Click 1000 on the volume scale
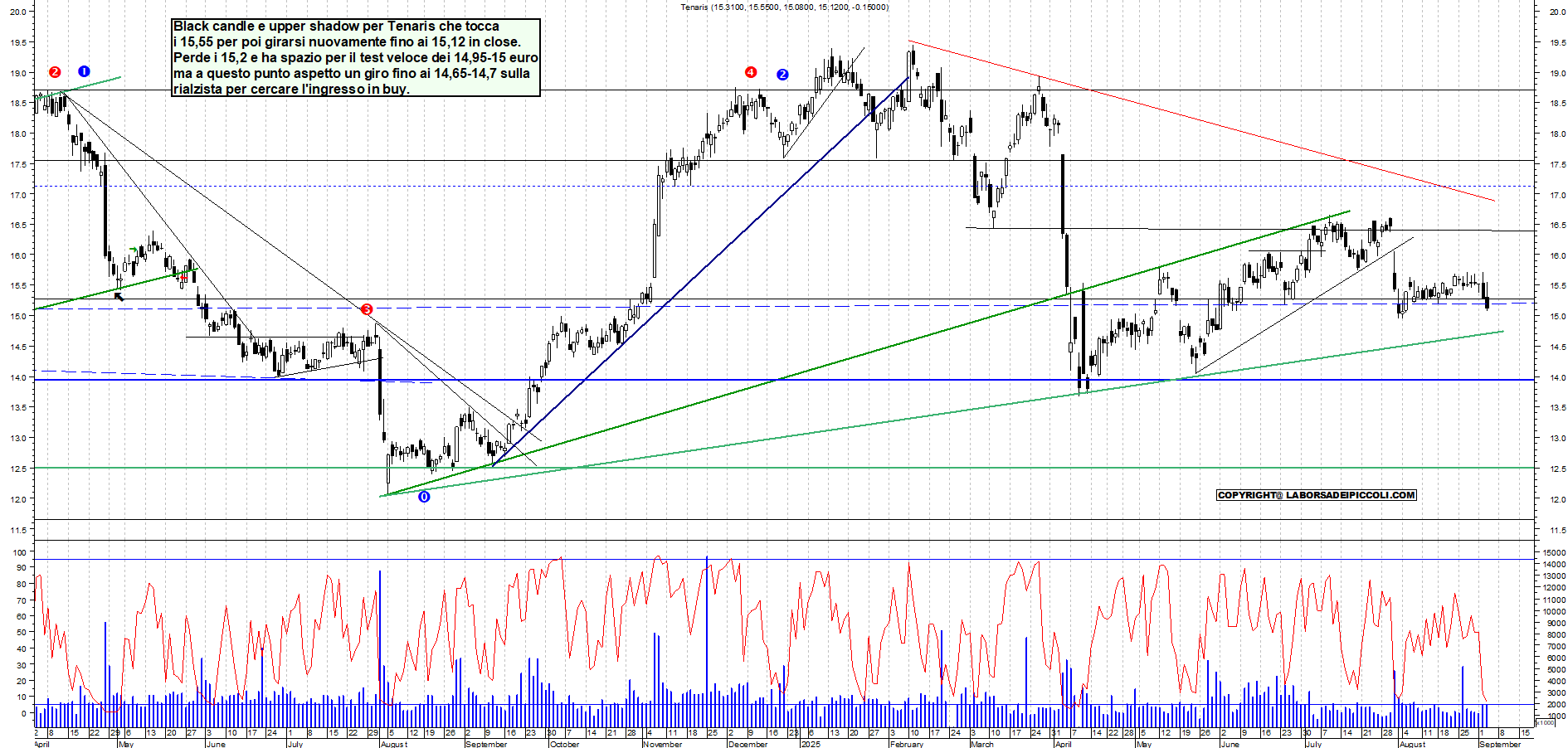Screen dimensions: 1568x748 coord(1556,716)
